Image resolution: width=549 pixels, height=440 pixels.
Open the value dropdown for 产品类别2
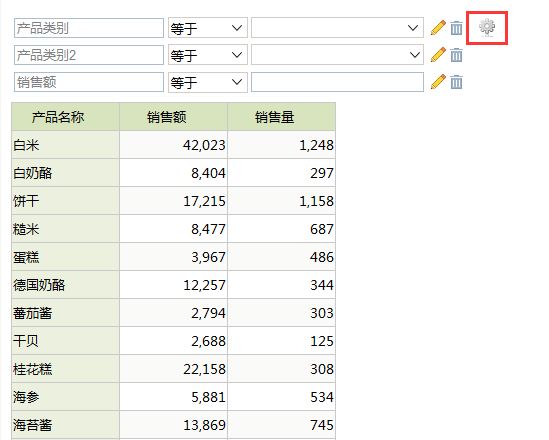(x=338, y=55)
